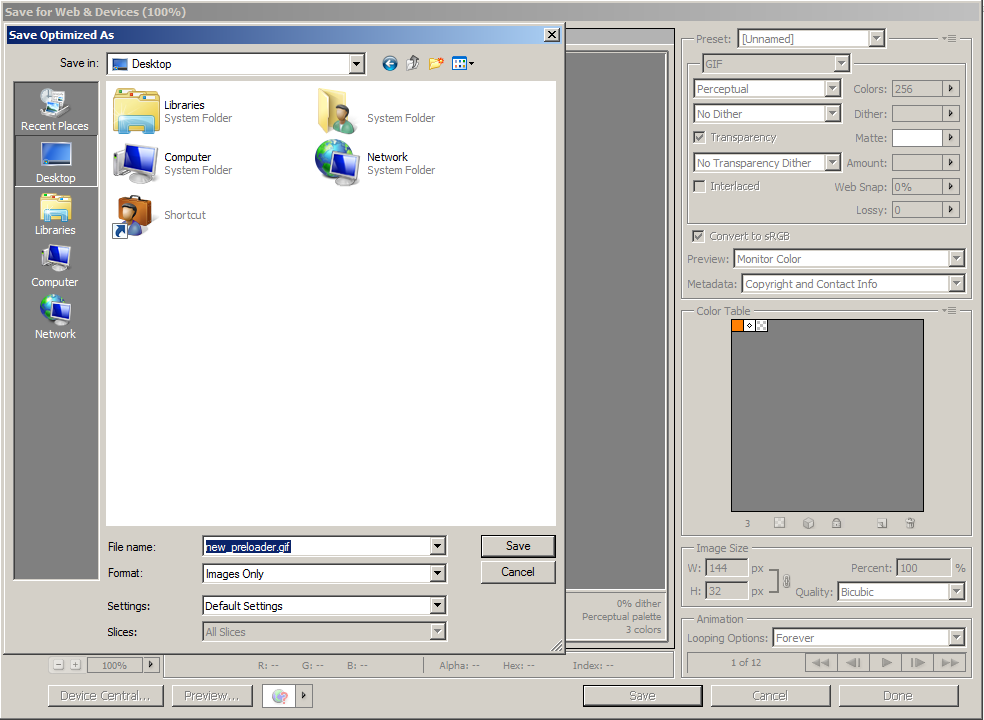Viewport: 984px width, 720px height.
Task: Select the briefcase Shortcut item
Action: (x=159, y=215)
